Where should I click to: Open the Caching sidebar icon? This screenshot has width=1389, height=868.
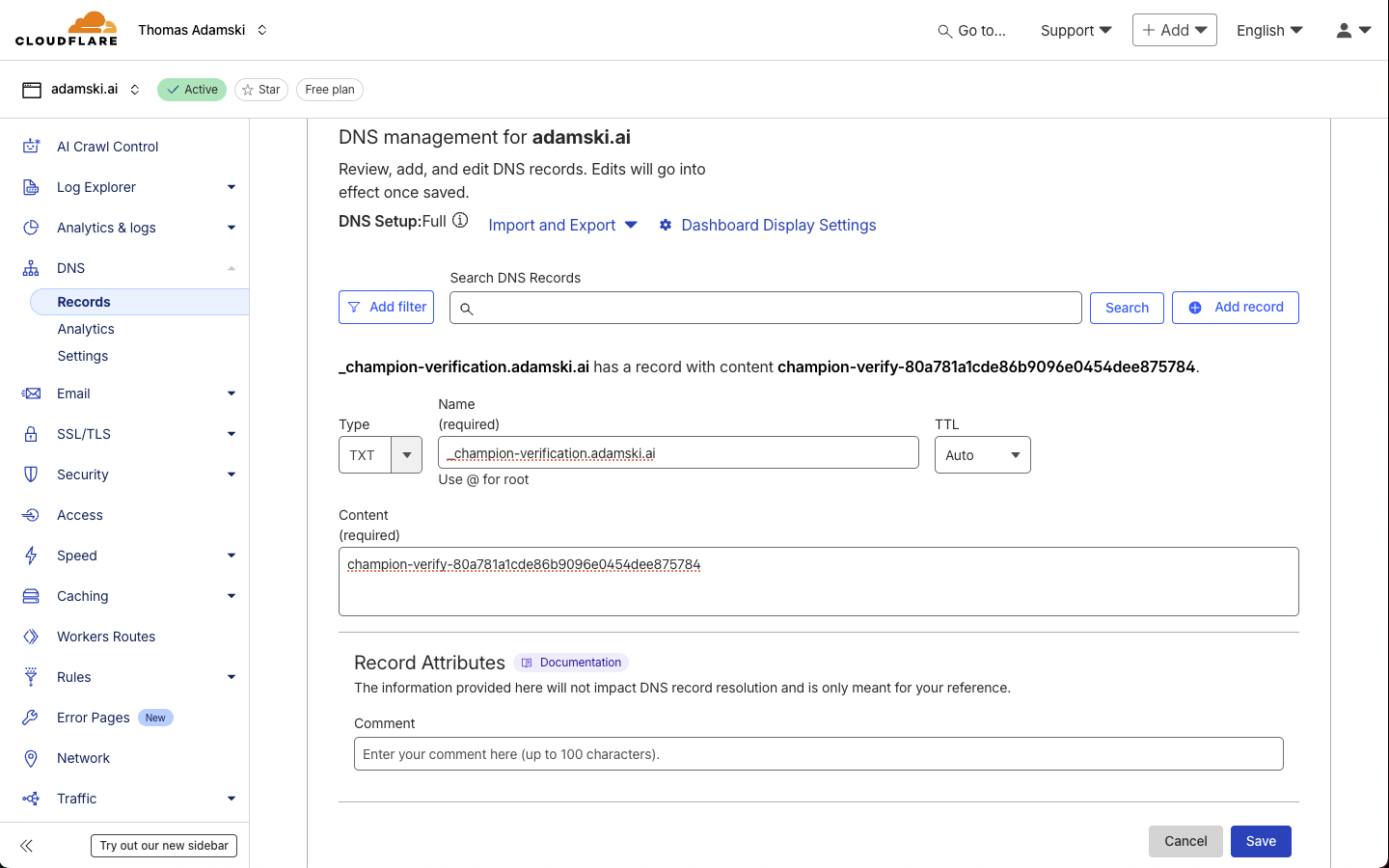pos(30,595)
